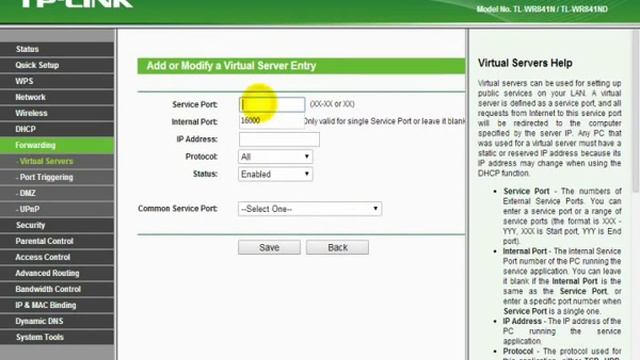Click the TP-LINK logo in header
Image resolution: width=640 pixels, height=360 pixels.
(x=77, y=4)
